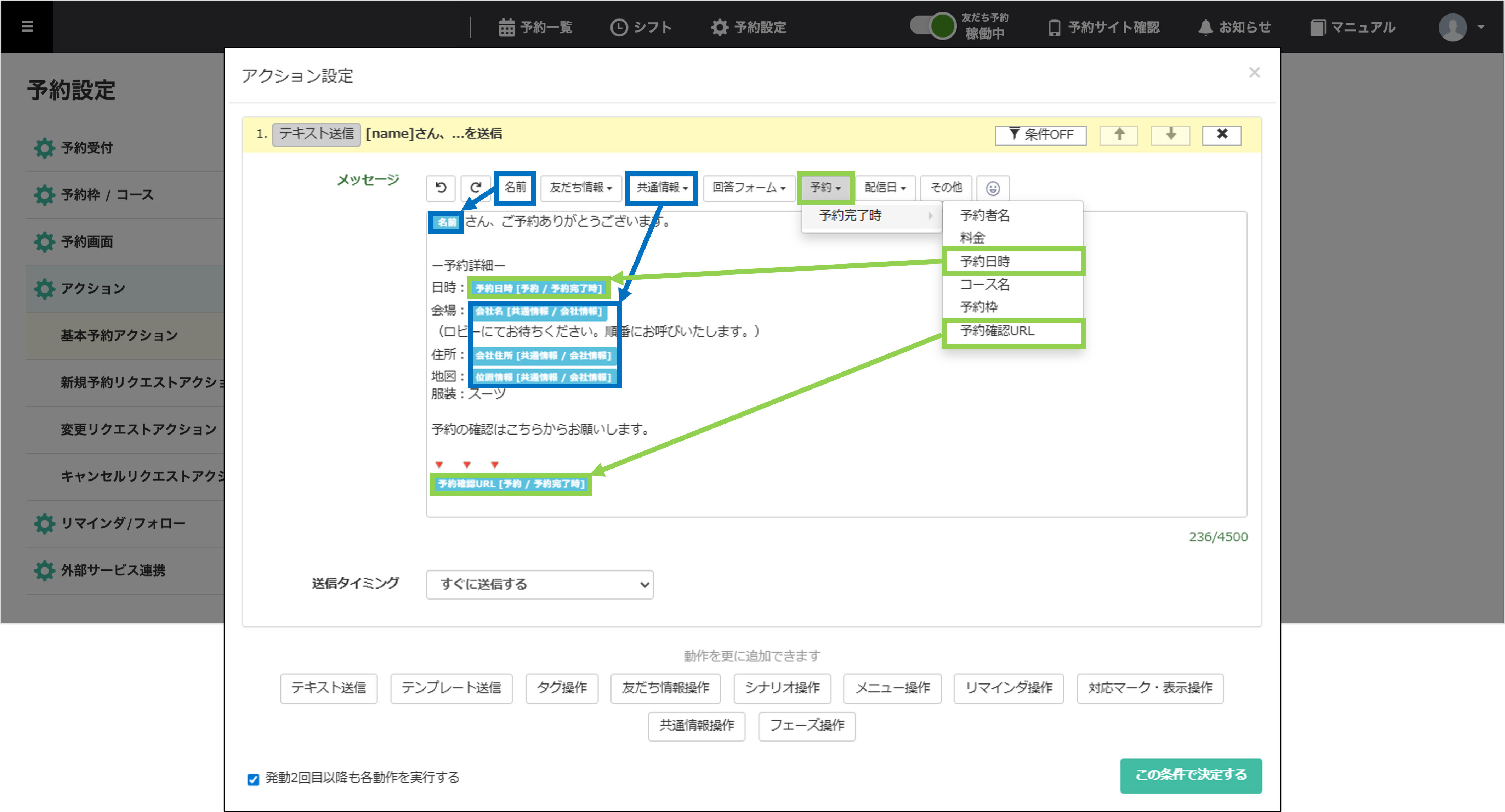This screenshot has height=812, width=1505.
Task: Open the 回答フォーム dropdown
Action: 748,188
